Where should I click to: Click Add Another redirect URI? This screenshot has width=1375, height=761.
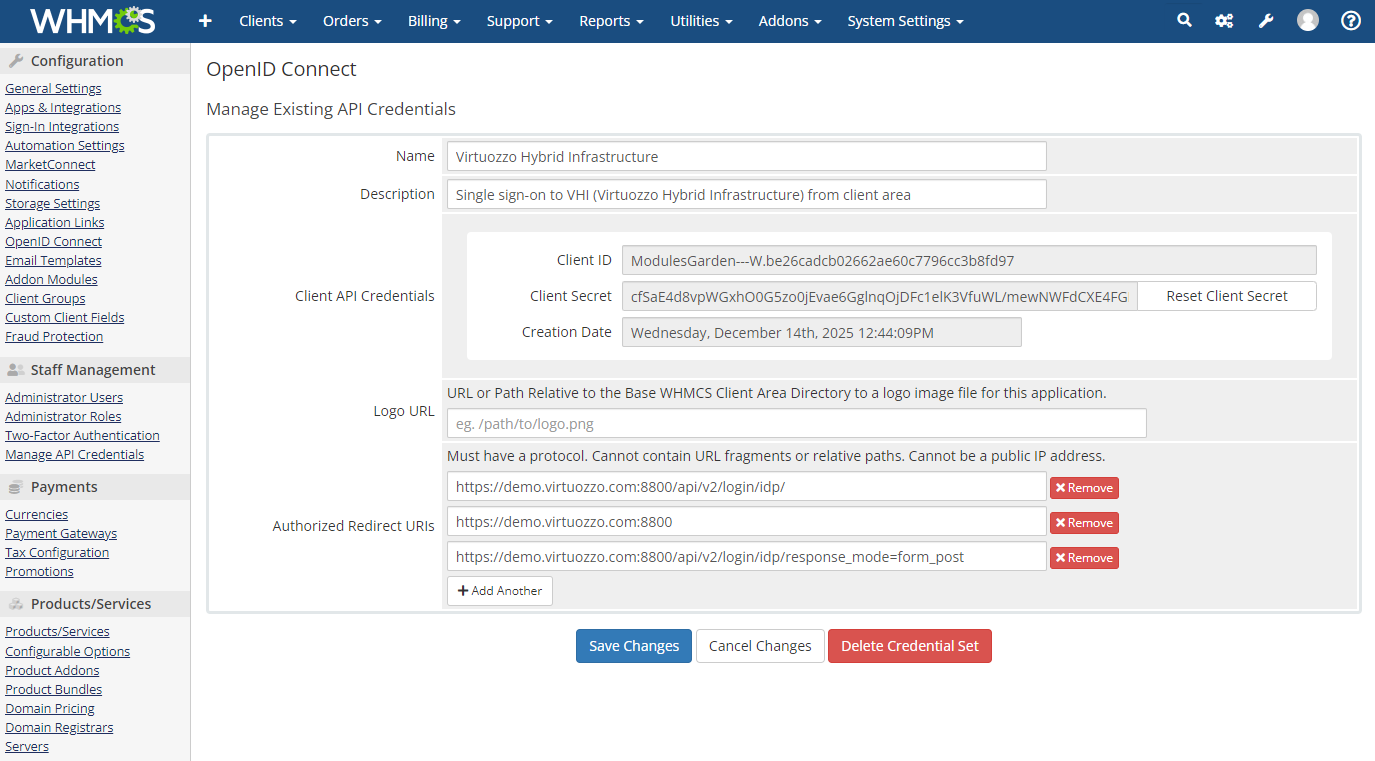[x=499, y=590]
